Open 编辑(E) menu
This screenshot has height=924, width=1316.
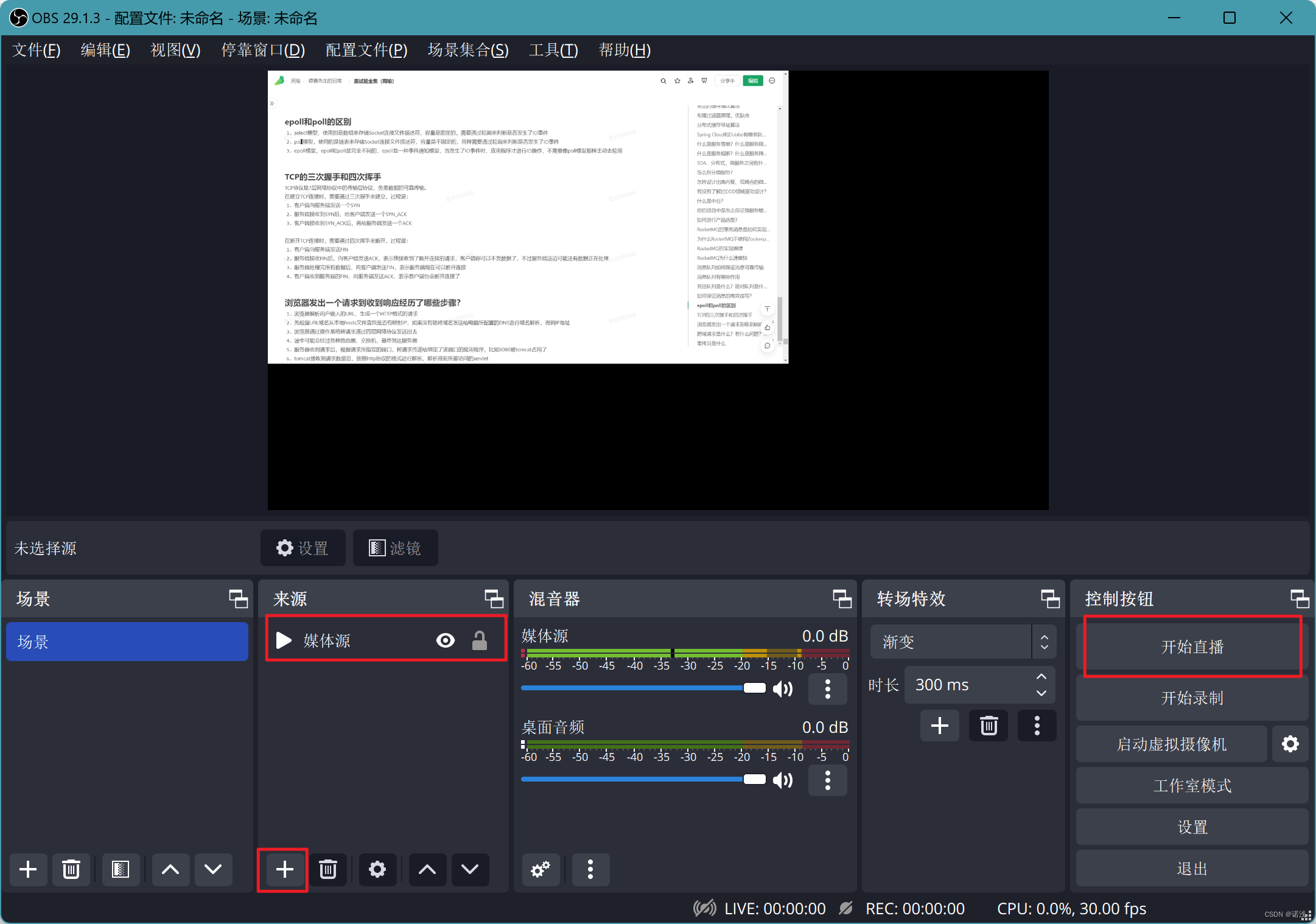pyautogui.click(x=105, y=50)
